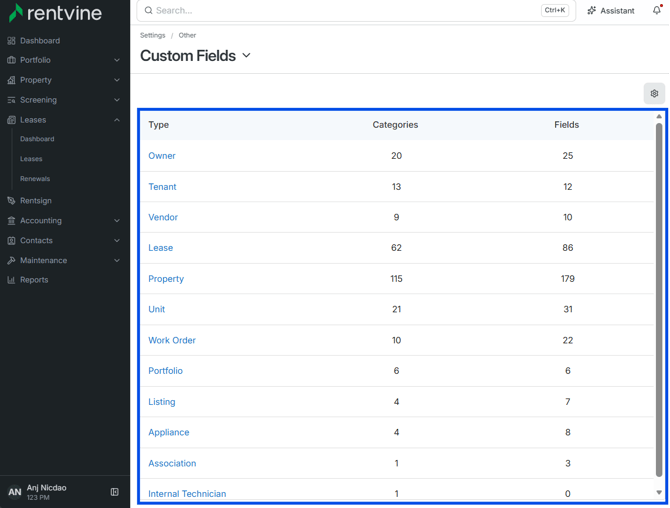670x508 pixels.
Task: Click the Ctrl+K shortcut badge
Action: coord(555,10)
